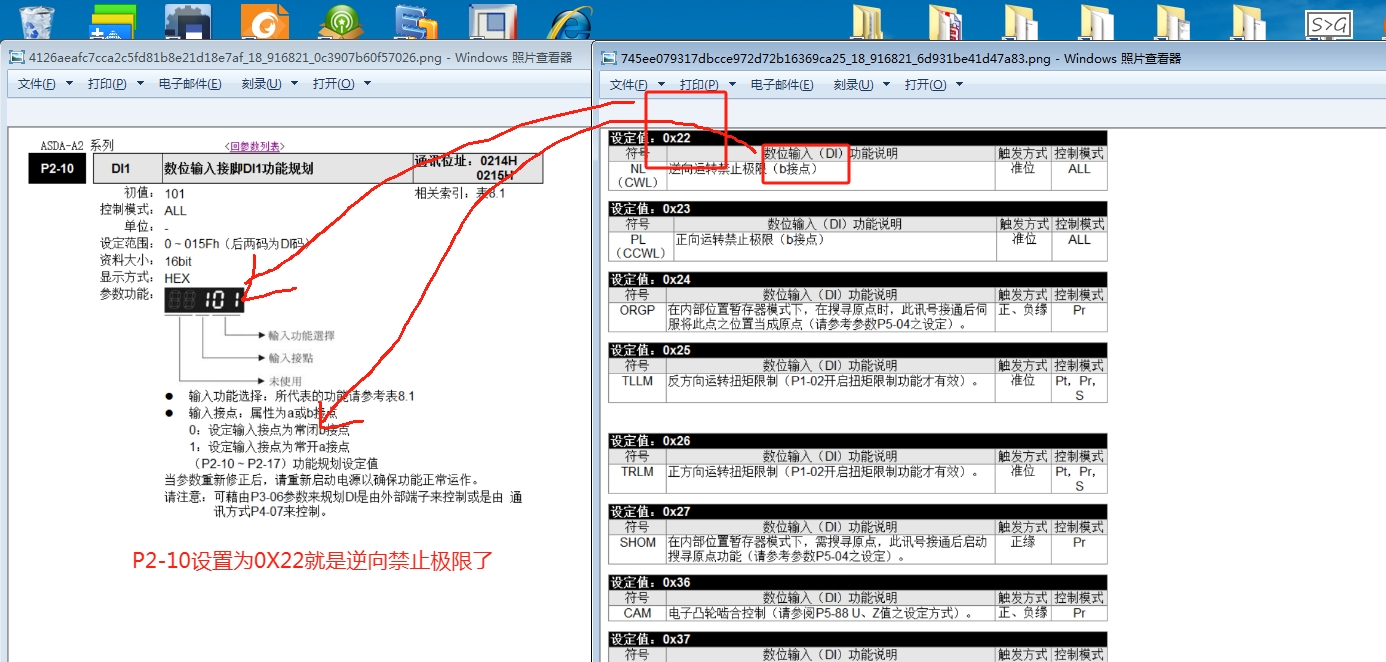Expand the 文件 dropdown in the left viewer
Viewport: 1386px width, 662px height.
[69, 84]
